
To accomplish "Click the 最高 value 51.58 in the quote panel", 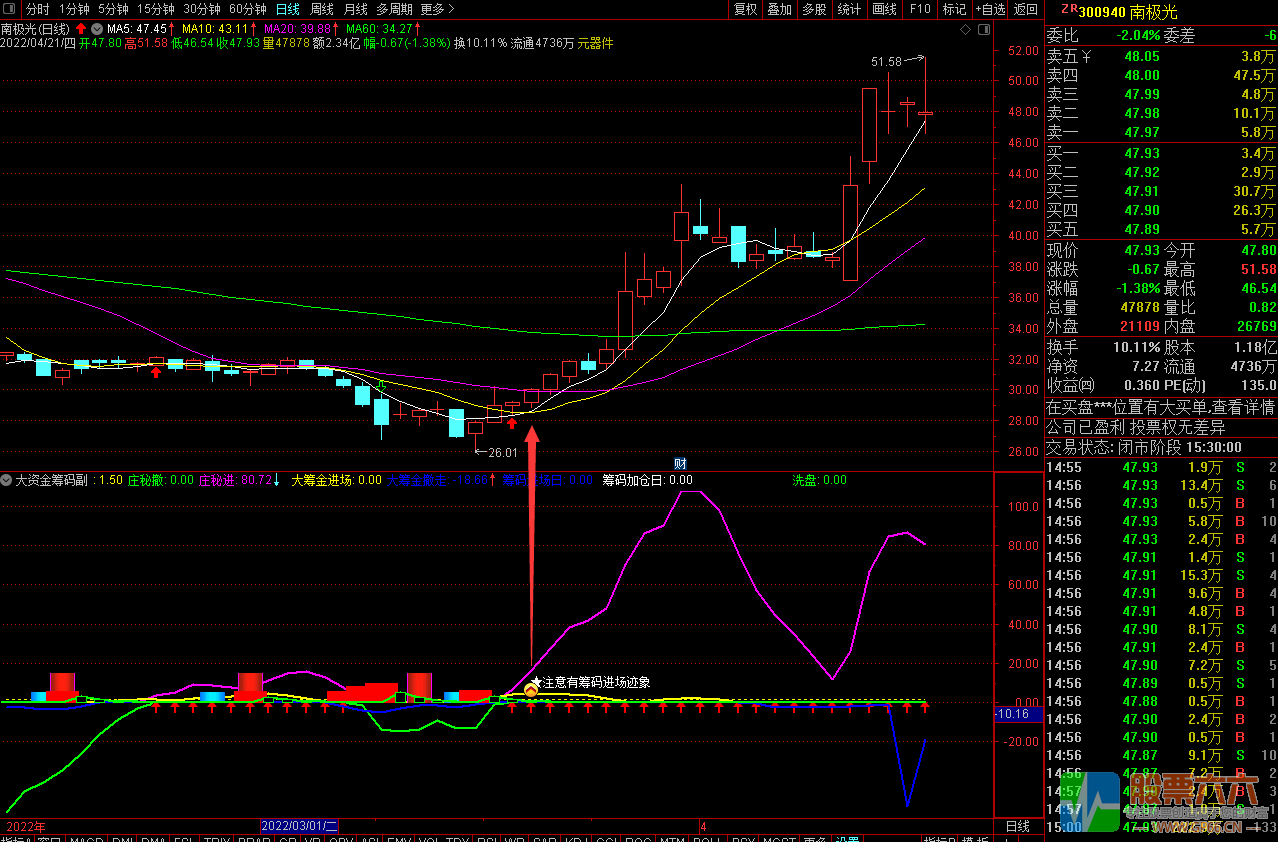I will click(x=1258, y=269).
